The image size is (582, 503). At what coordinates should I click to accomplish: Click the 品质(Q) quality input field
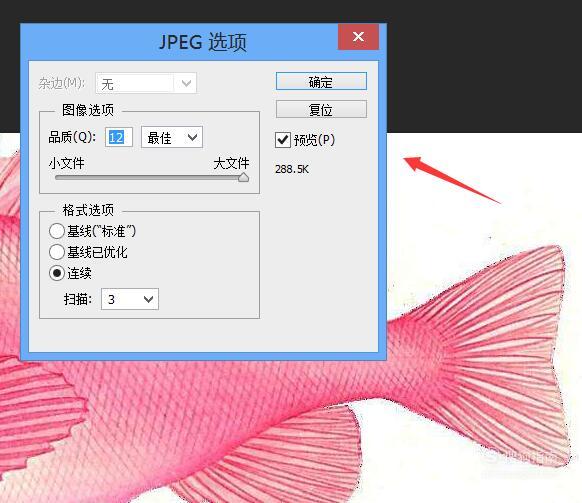click(x=119, y=137)
